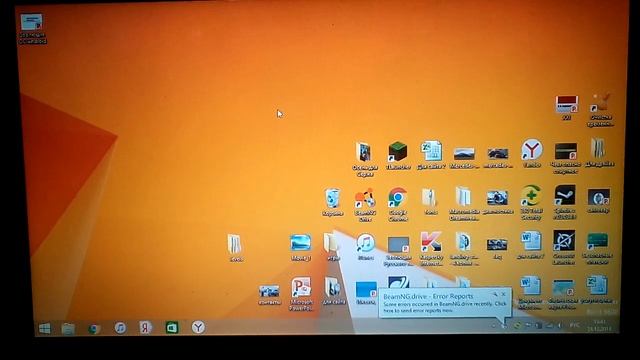Open iTunes from the taskbar
This screenshot has width=640, height=360.
[120, 328]
